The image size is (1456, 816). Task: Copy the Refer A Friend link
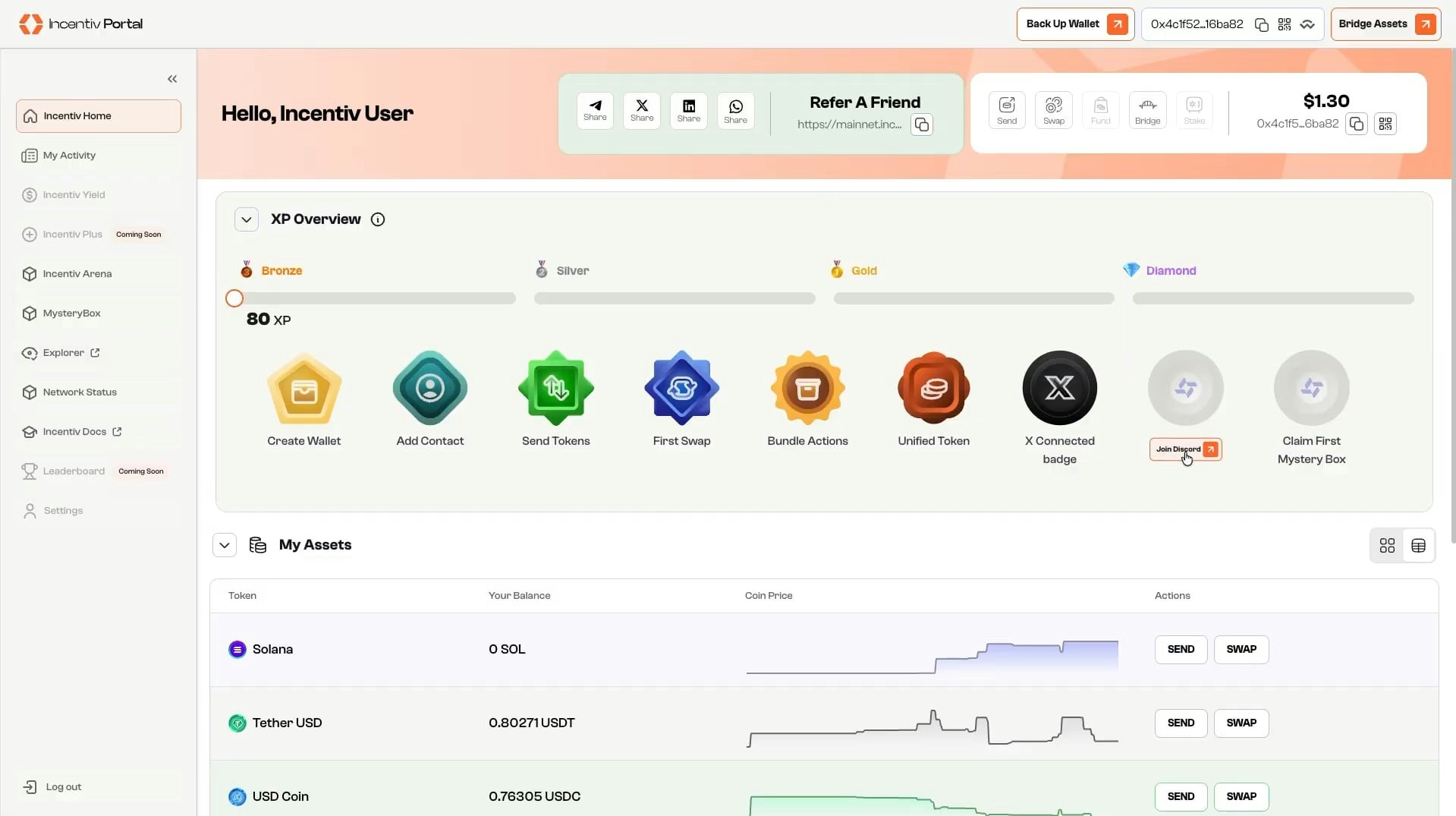click(922, 124)
